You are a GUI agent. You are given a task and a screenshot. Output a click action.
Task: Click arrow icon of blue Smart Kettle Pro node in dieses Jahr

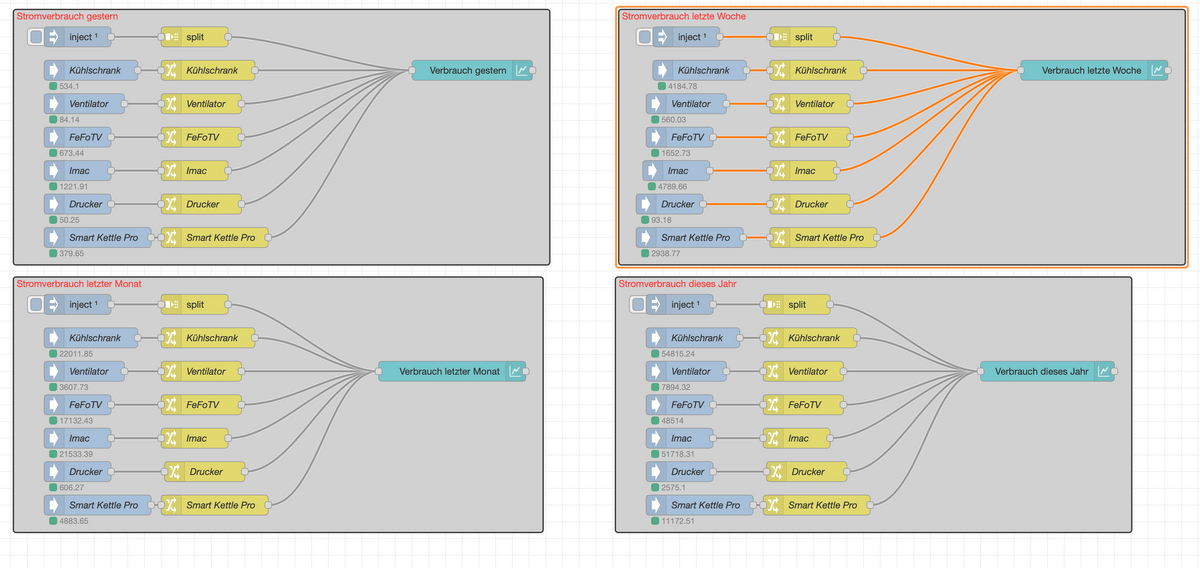656,505
